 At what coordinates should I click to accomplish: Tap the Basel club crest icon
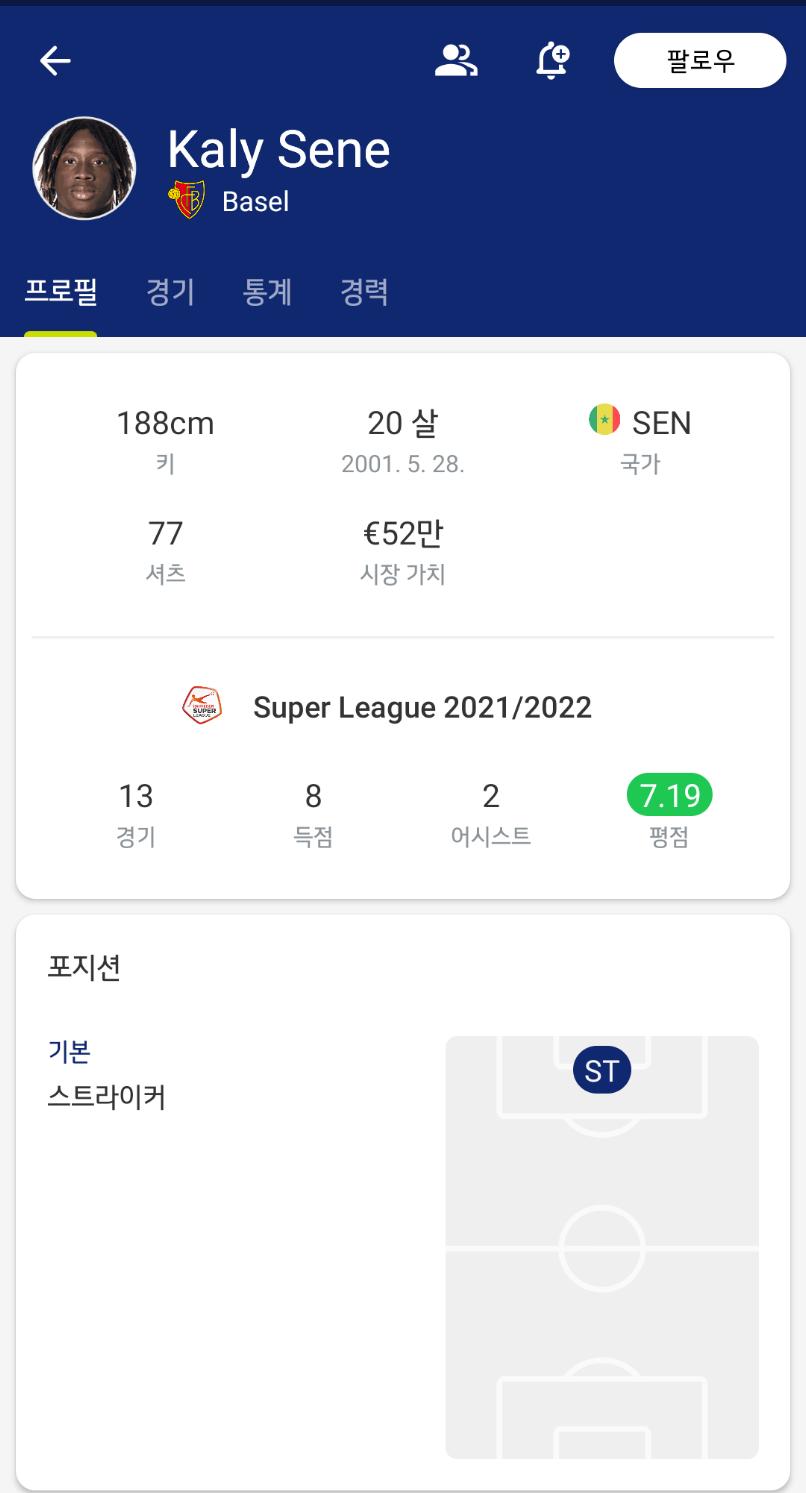point(187,200)
